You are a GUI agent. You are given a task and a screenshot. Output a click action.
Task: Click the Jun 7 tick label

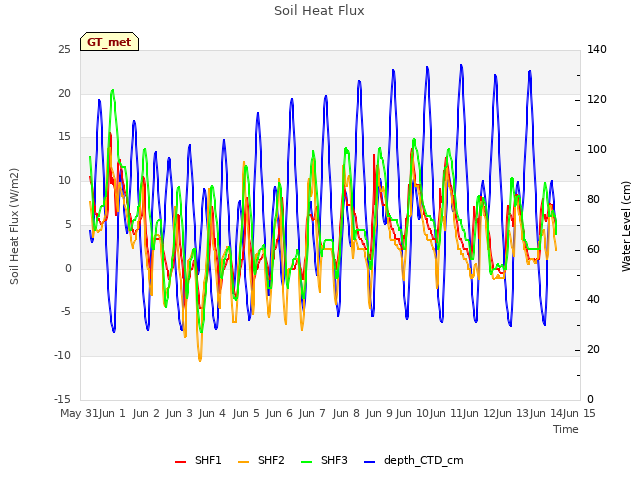click(x=312, y=413)
